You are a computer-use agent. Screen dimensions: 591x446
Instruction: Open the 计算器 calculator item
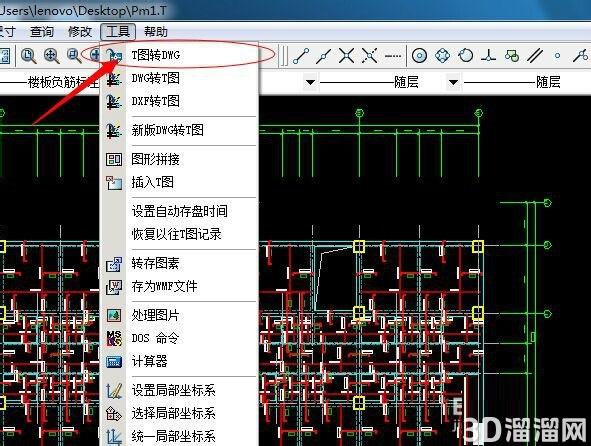click(179, 362)
